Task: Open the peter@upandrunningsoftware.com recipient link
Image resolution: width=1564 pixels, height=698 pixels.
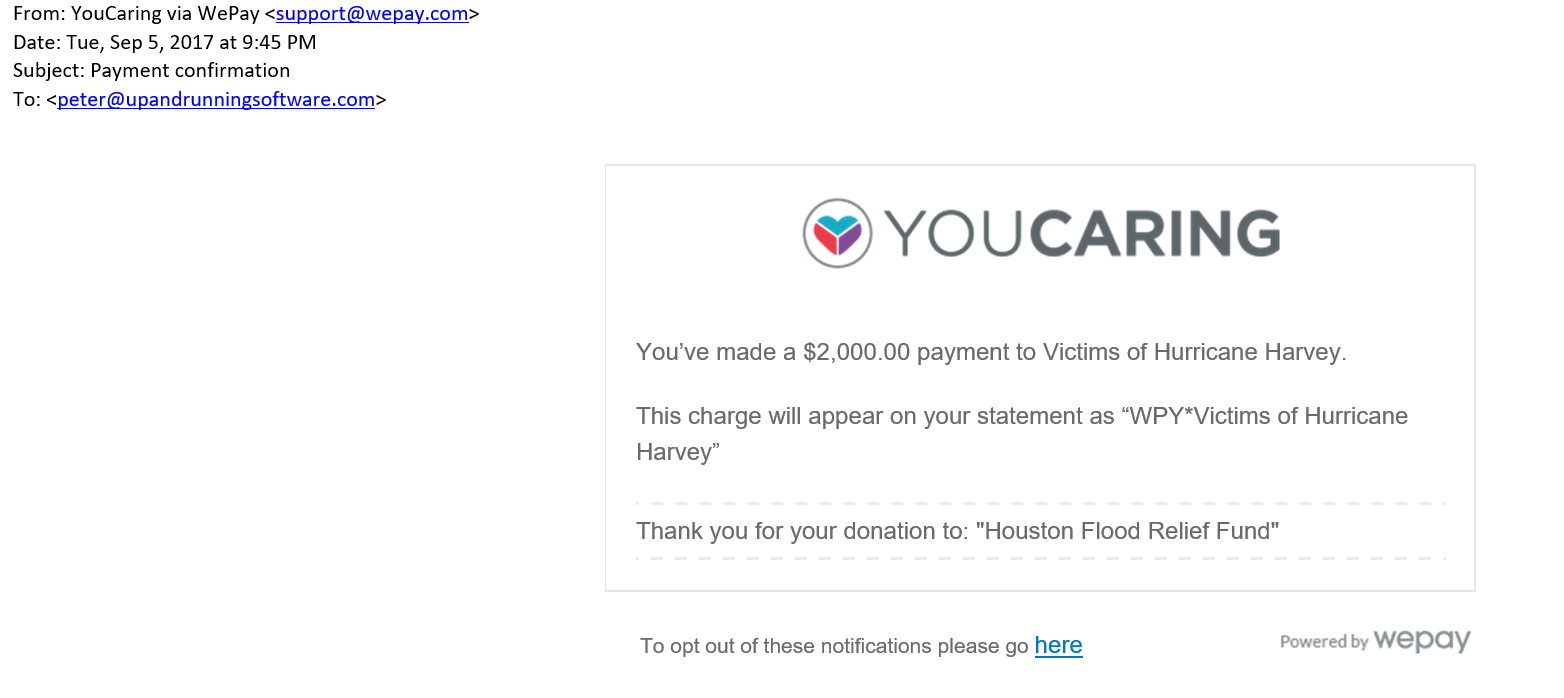Action: [216, 99]
